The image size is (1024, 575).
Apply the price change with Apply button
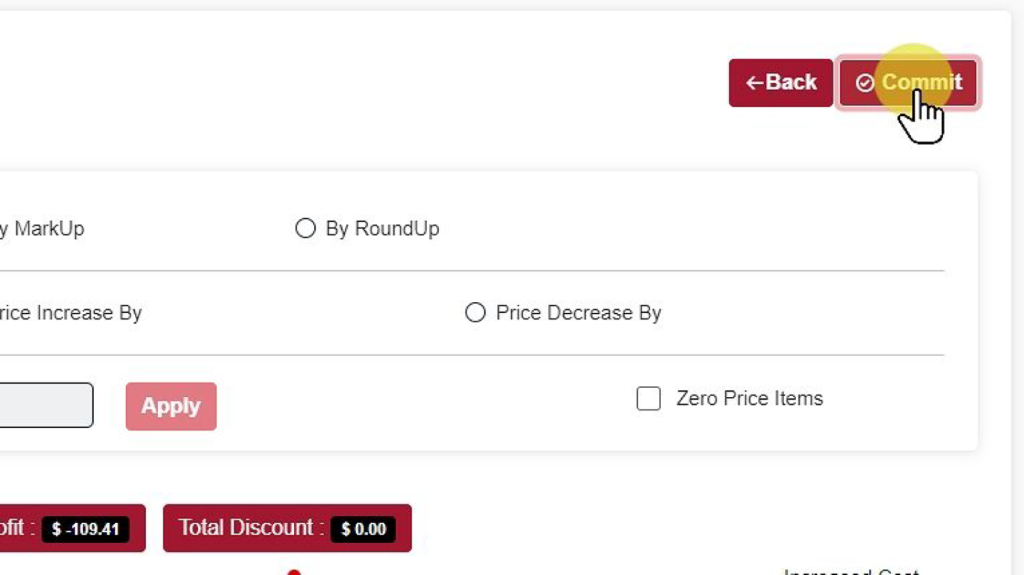pos(171,406)
